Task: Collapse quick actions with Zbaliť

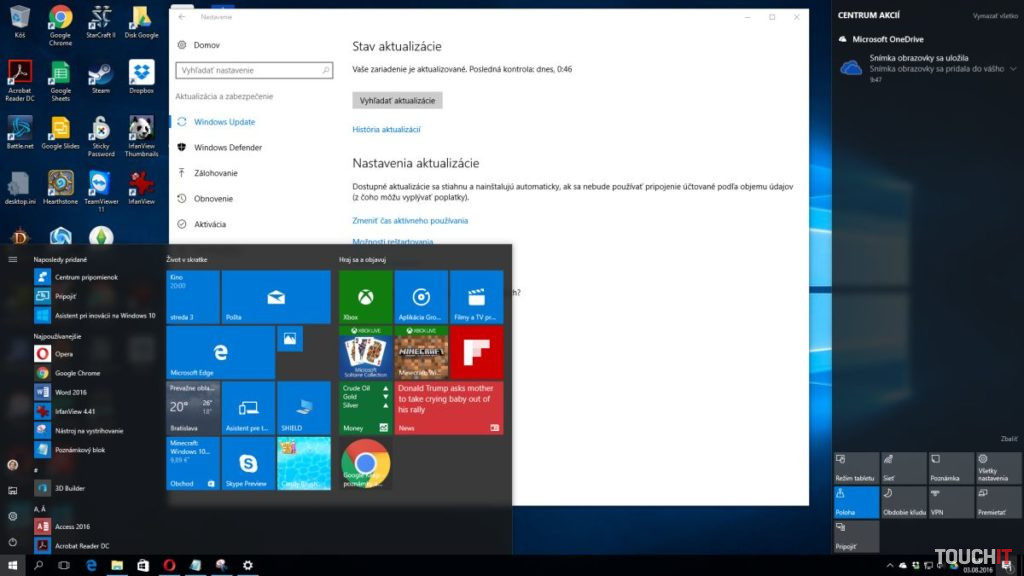Action: tap(1009, 439)
